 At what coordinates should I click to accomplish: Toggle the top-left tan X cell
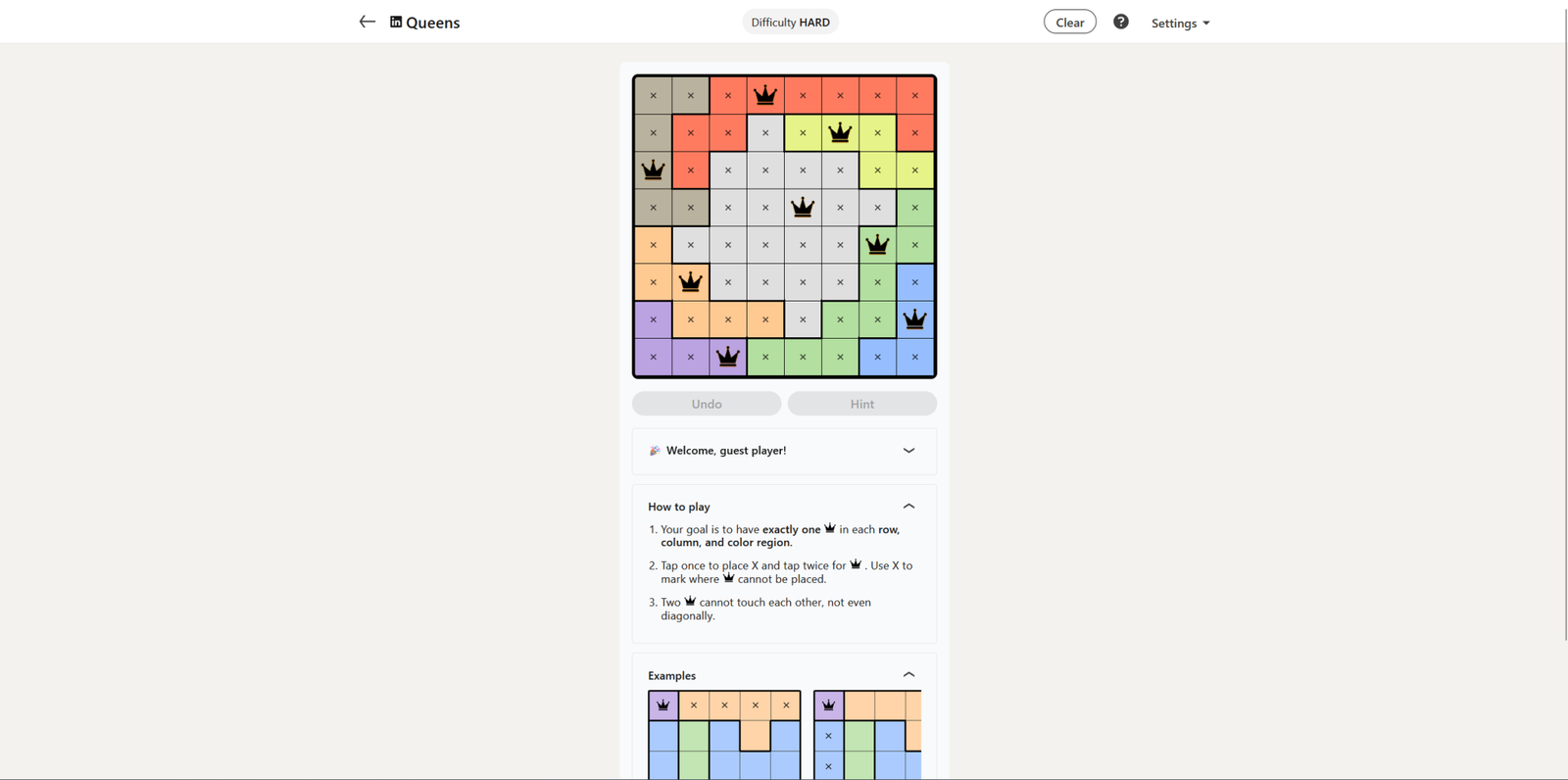(x=654, y=95)
